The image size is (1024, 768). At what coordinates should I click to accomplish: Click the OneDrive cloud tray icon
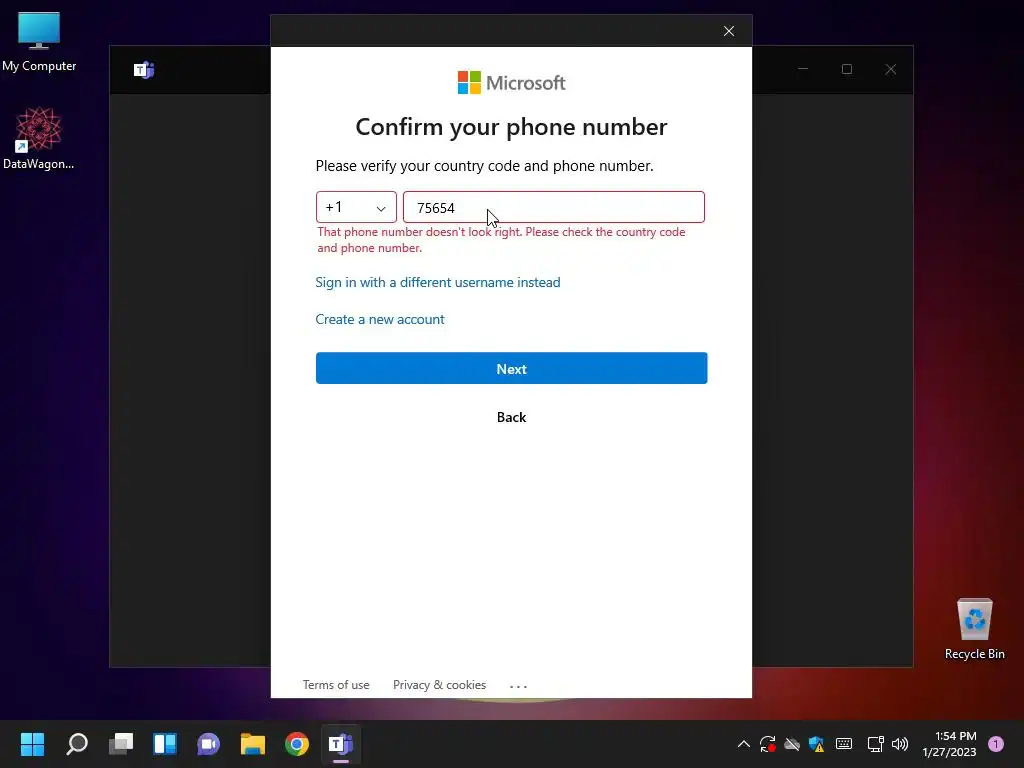pos(792,744)
